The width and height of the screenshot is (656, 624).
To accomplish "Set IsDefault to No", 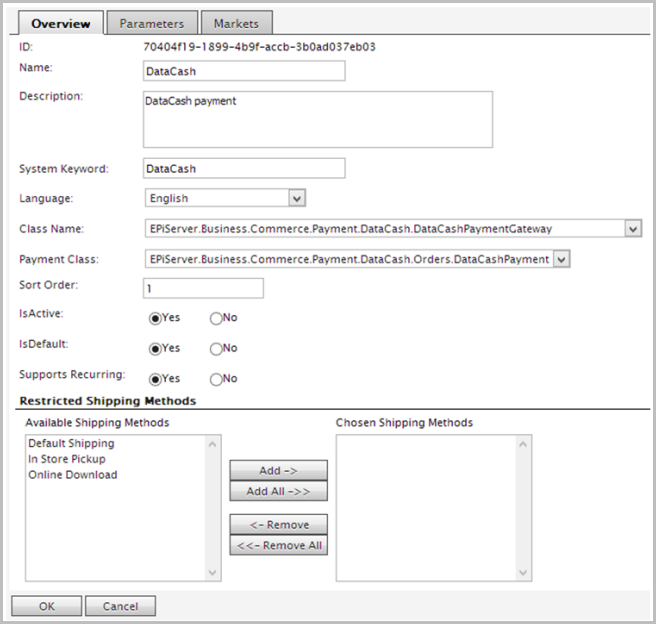I will (x=216, y=349).
